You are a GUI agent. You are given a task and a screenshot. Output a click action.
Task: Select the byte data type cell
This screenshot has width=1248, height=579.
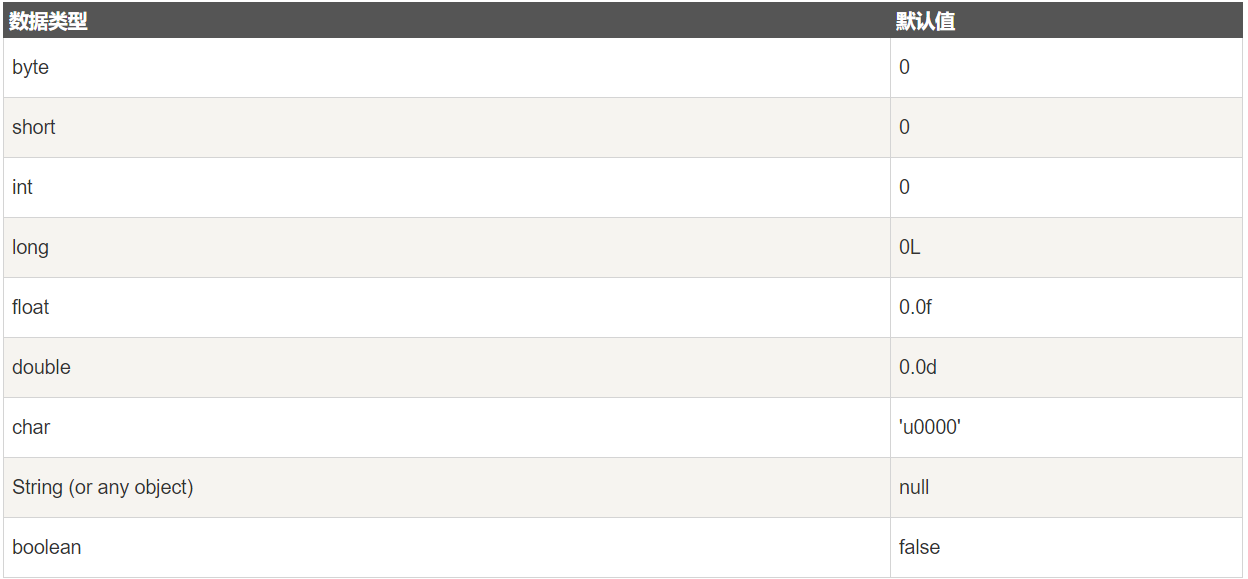pos(31,68)
